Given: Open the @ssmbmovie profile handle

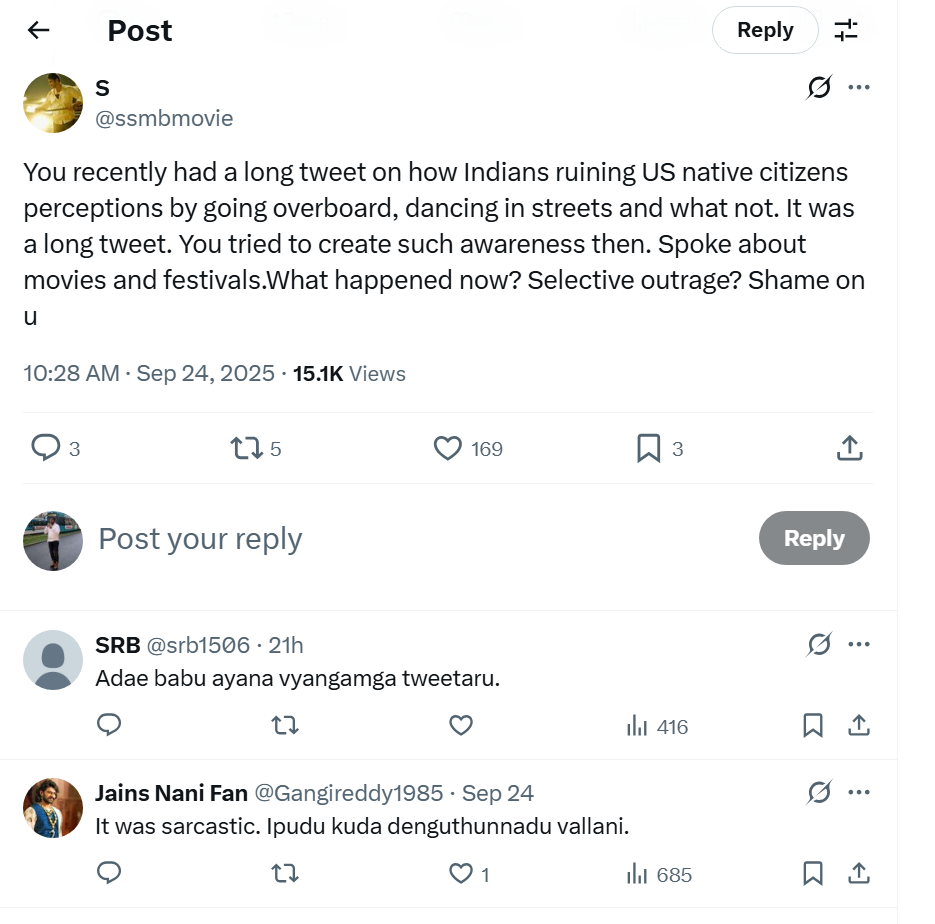Looking at the screenshot, I should (x=164, y=118).
